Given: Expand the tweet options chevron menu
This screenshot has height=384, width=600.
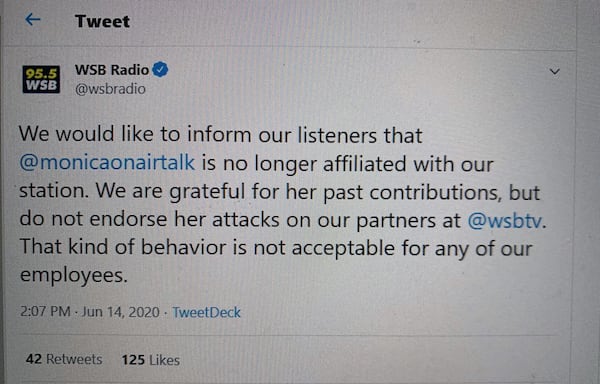Looking at the screenshot, I should [x=554, y=72].
